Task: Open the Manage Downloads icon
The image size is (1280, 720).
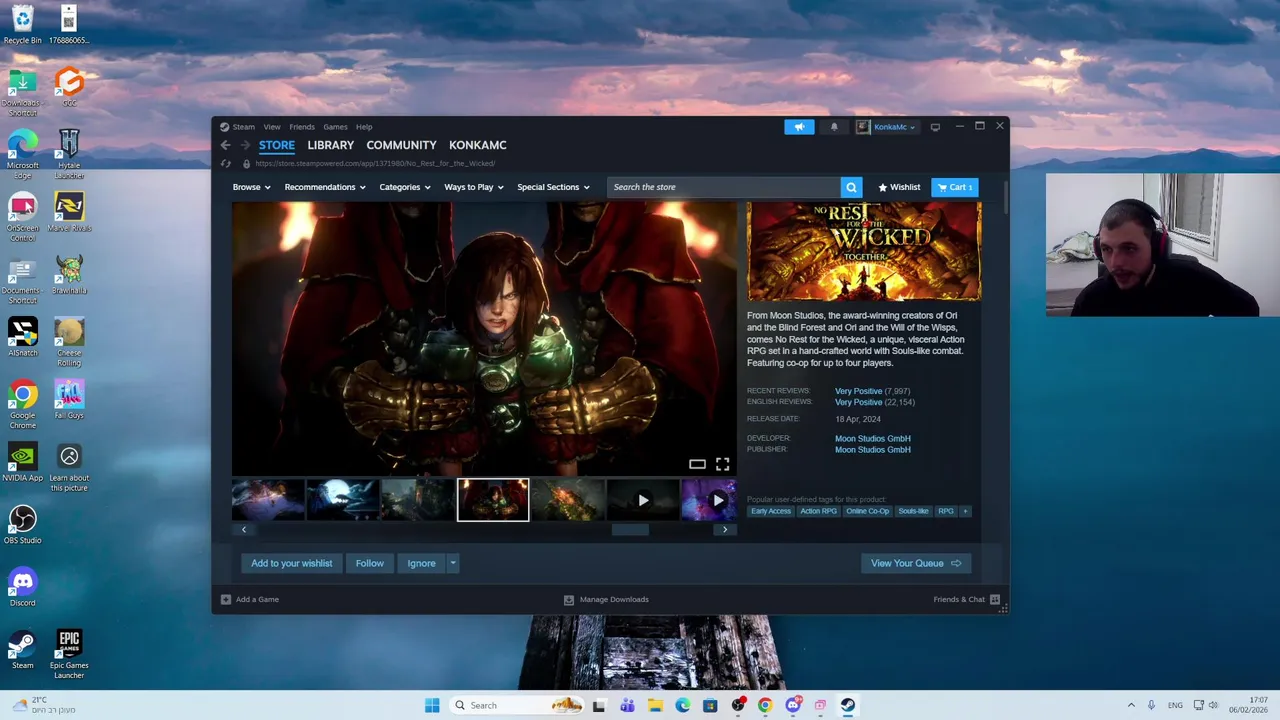Action: [569, 599]
